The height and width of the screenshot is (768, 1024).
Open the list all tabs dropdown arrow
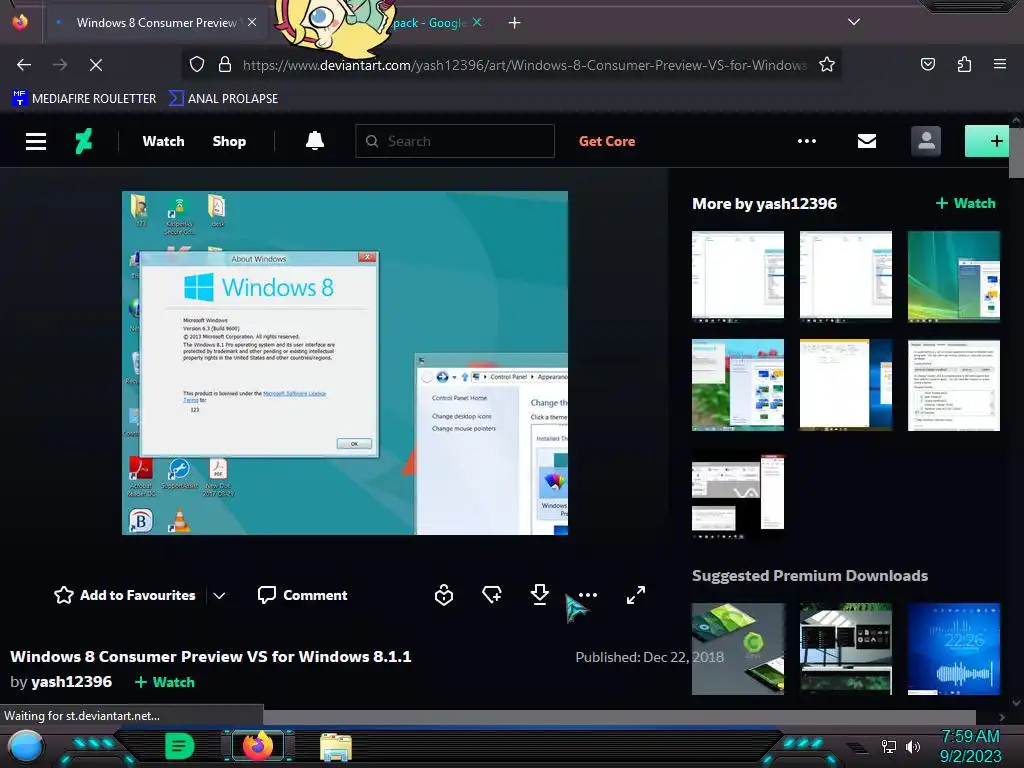pyautogui.click(x=854, y=22)
